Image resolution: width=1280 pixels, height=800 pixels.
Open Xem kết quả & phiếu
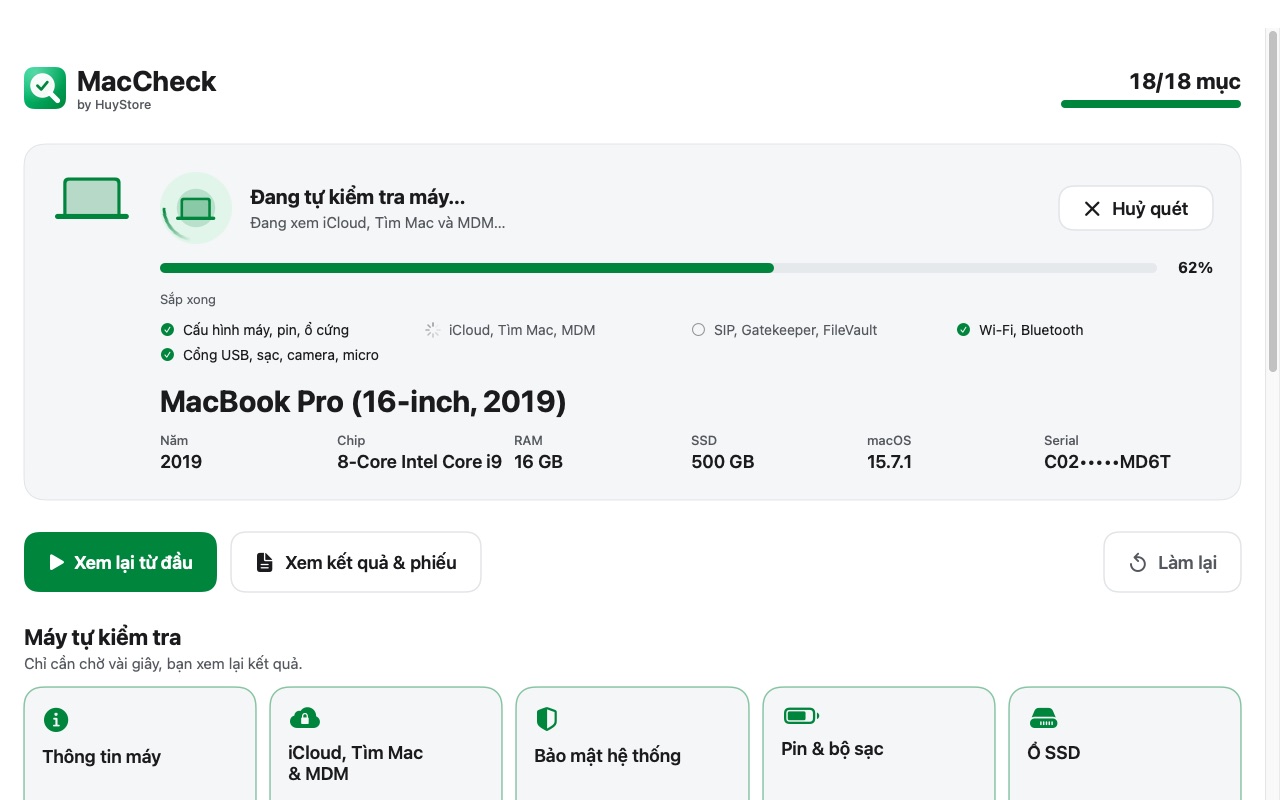click(x=356, y=562)
